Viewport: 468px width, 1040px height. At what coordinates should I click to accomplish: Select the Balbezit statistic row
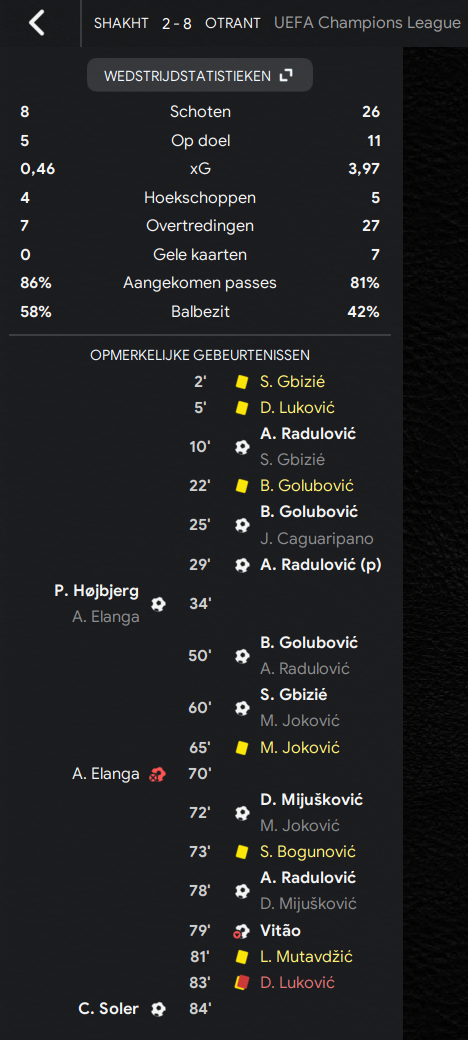[200, 311]
